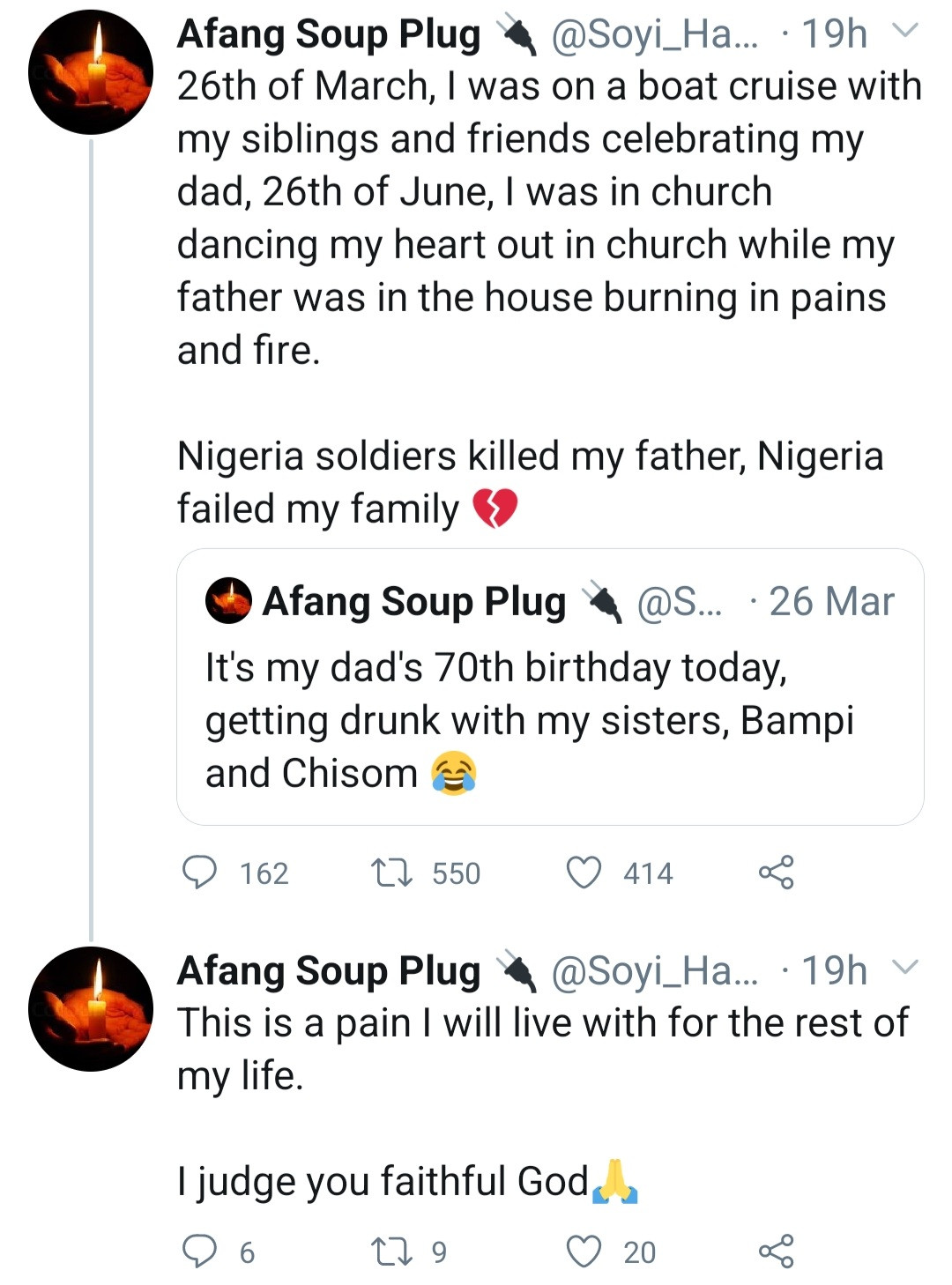Open candle profile picture of first tweet
Screen dimensions: 952x1285
(91, 72)
